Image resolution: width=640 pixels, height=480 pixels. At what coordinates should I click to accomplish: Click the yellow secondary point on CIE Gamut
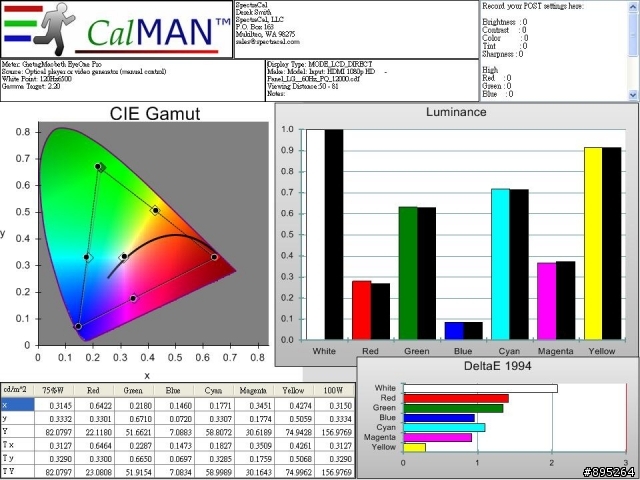[156, 210]
